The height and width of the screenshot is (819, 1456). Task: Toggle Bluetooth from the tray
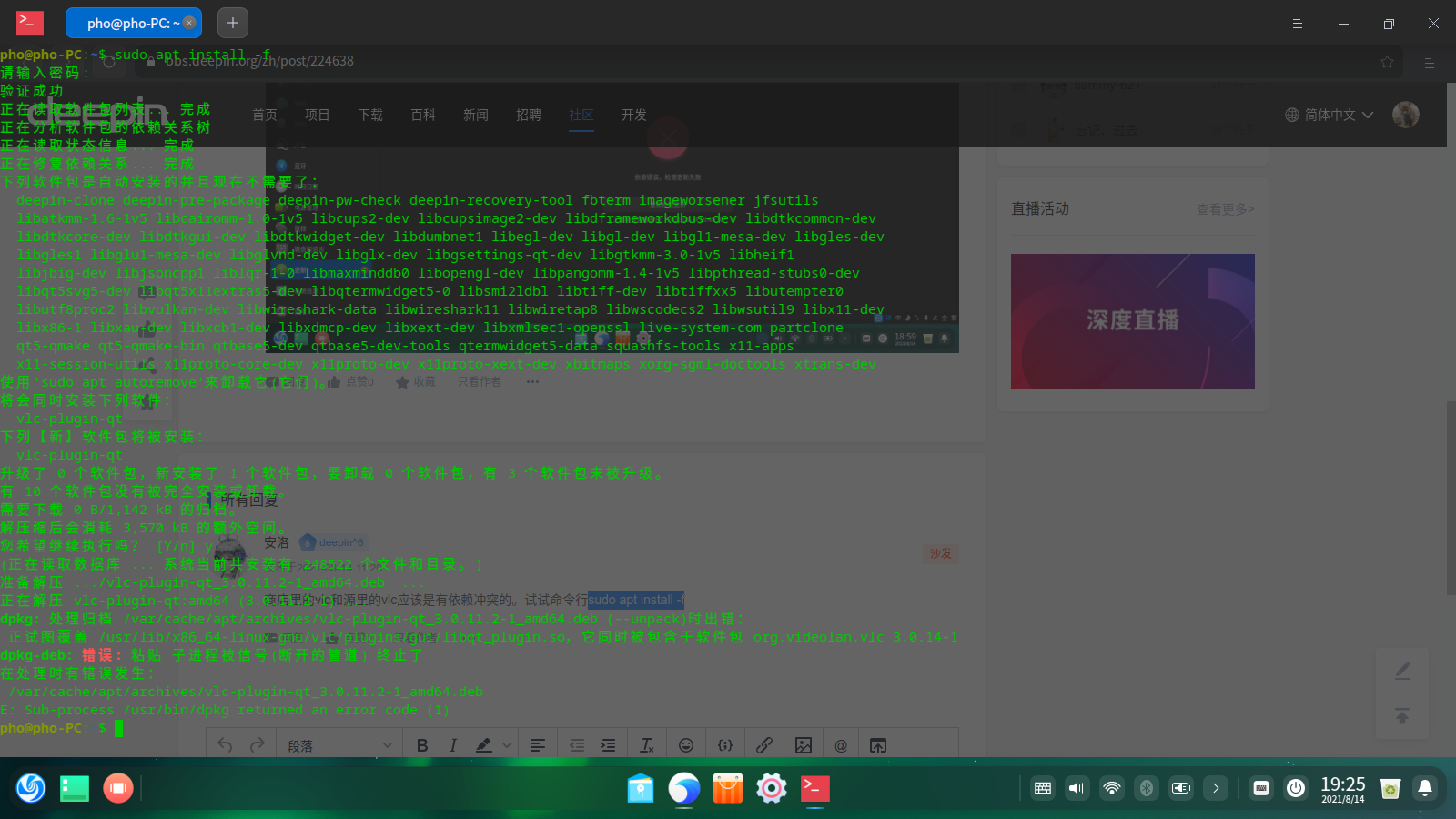pyautogui.click(x=1147, y=788)
